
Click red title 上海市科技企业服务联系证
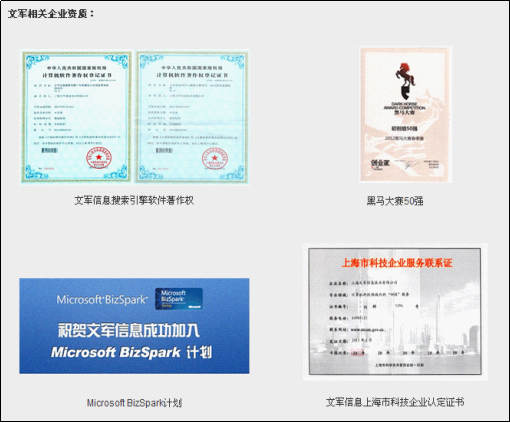pos(397,263)
